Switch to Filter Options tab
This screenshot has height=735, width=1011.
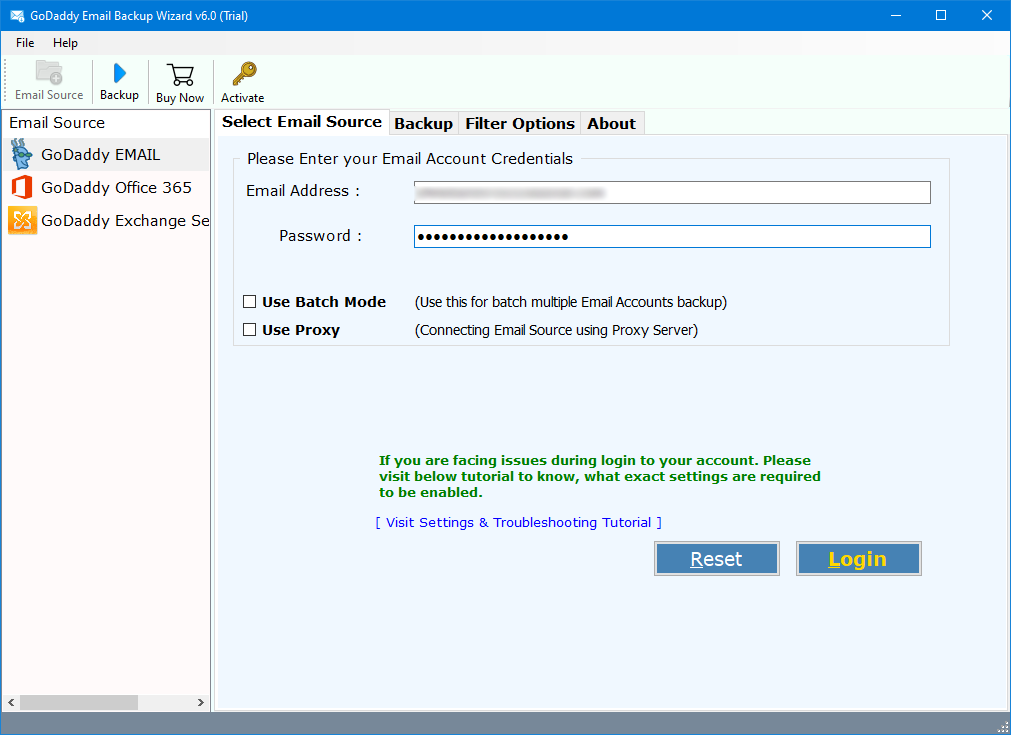point(520,123)
